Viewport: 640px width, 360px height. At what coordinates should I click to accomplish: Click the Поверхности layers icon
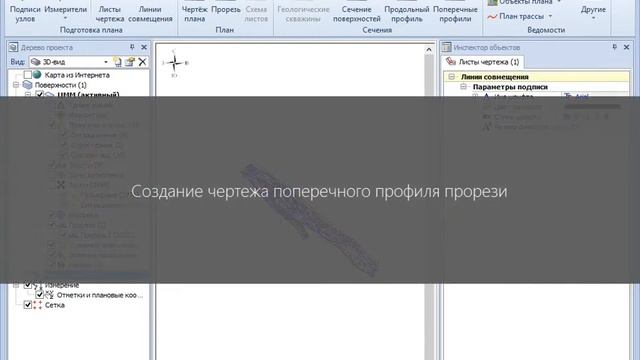[27, 85]
